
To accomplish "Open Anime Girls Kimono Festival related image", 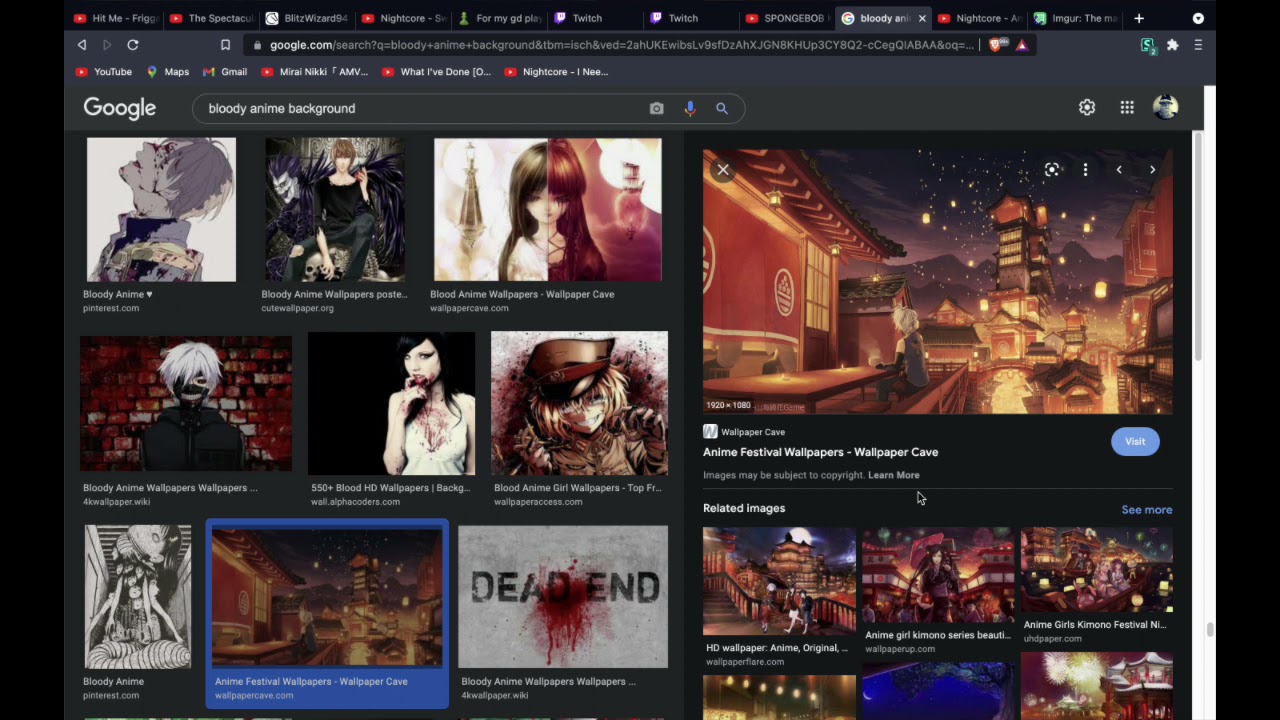I will [1096, 570].
